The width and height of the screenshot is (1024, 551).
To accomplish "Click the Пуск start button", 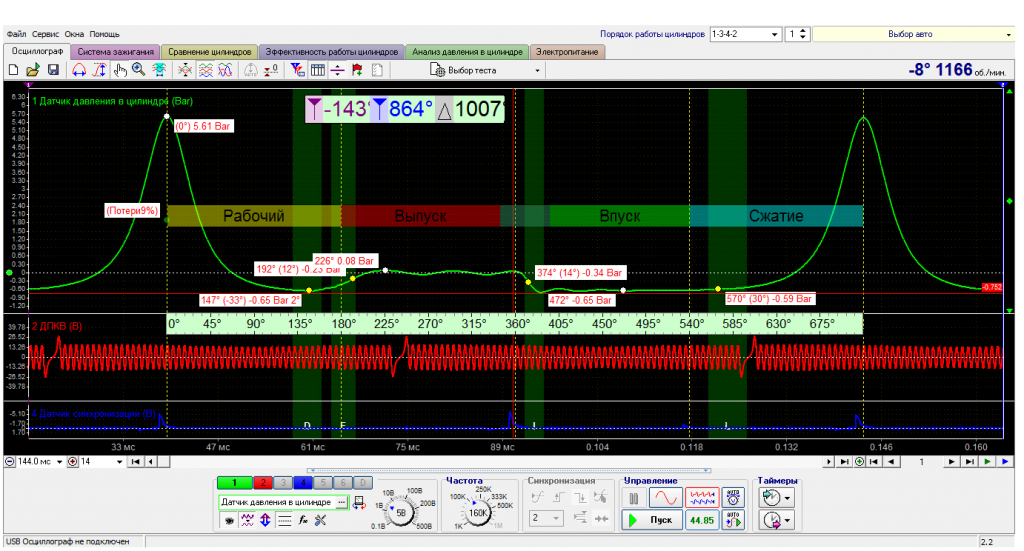I will [x=652, y=520].
